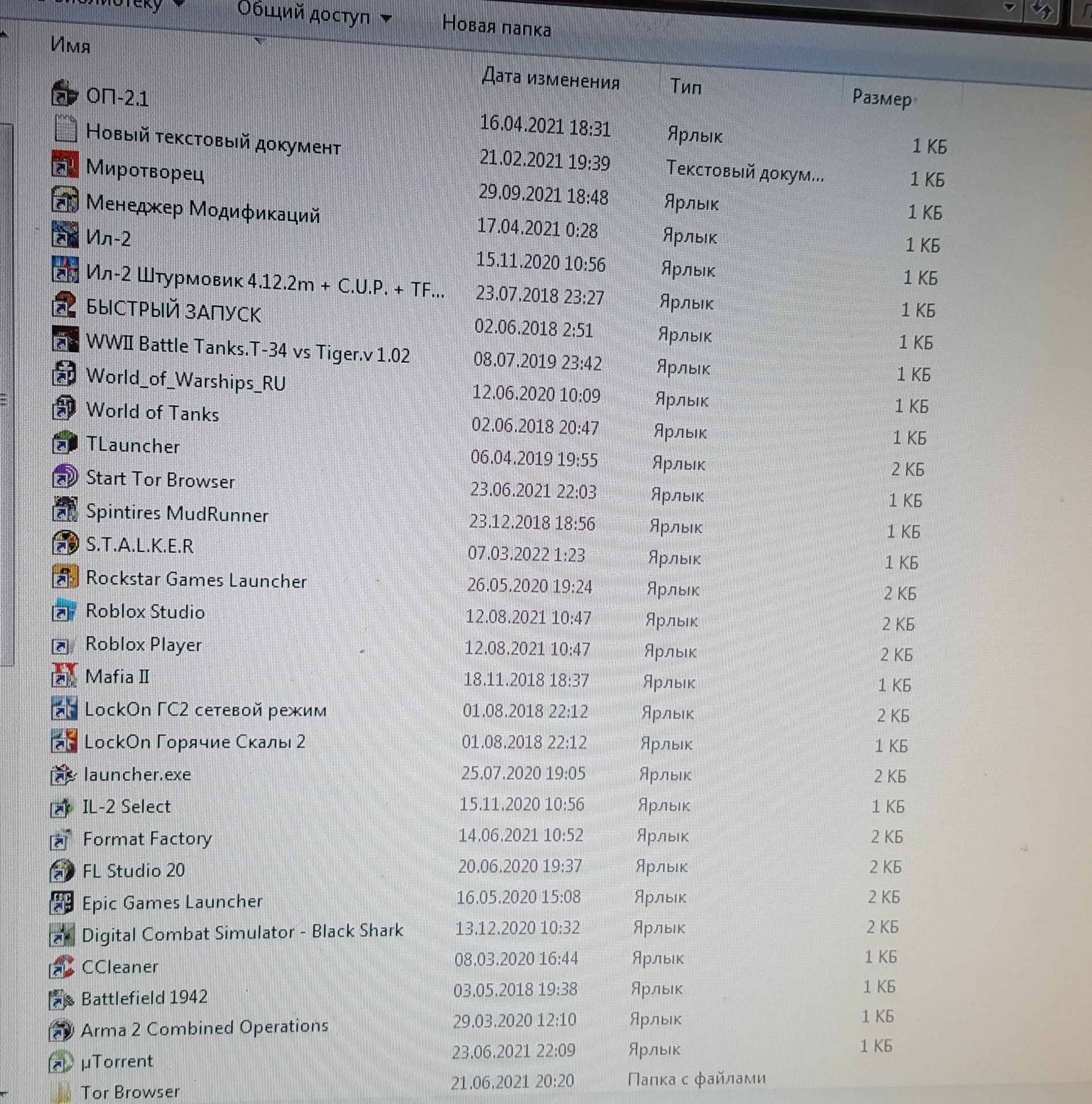Click the S.T.A.L.K.E.R radiation icon
This screenshot has width=1092, height=1104.
64,542
